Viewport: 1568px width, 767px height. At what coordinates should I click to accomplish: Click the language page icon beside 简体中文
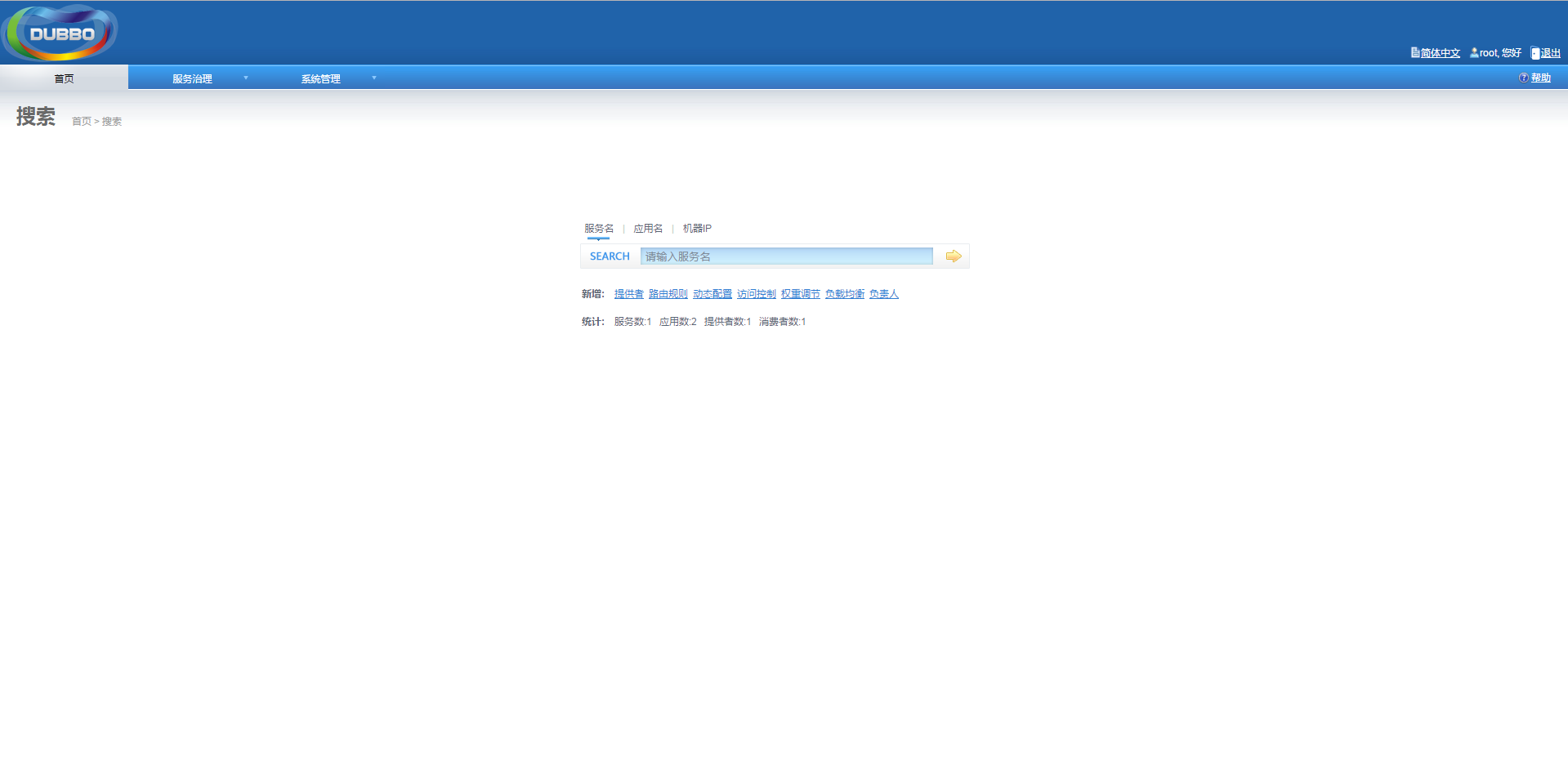(x=1415, y=52)
